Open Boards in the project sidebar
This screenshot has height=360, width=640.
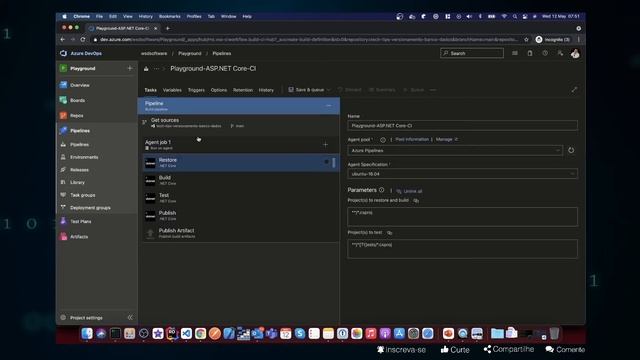click(78, 100)
